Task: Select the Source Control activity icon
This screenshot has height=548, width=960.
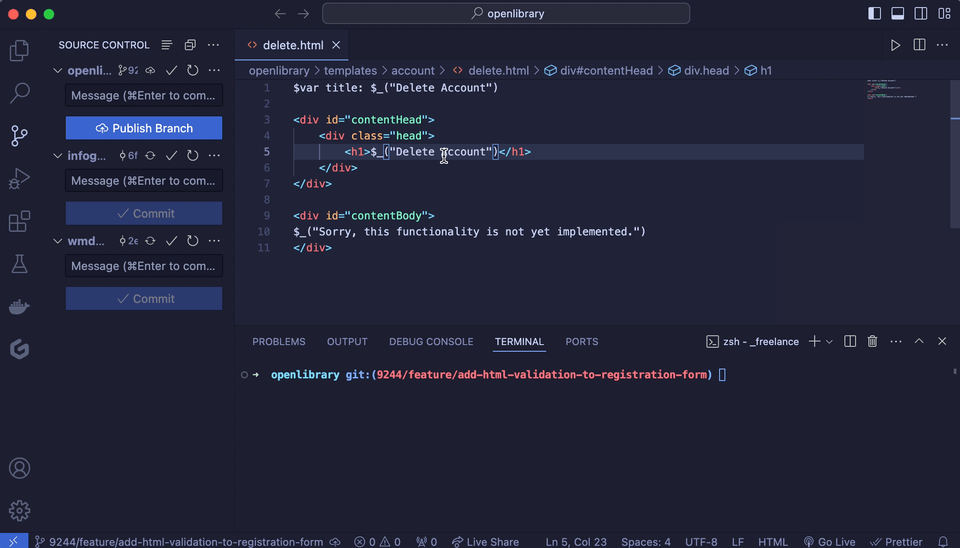Action: (19, 135)
